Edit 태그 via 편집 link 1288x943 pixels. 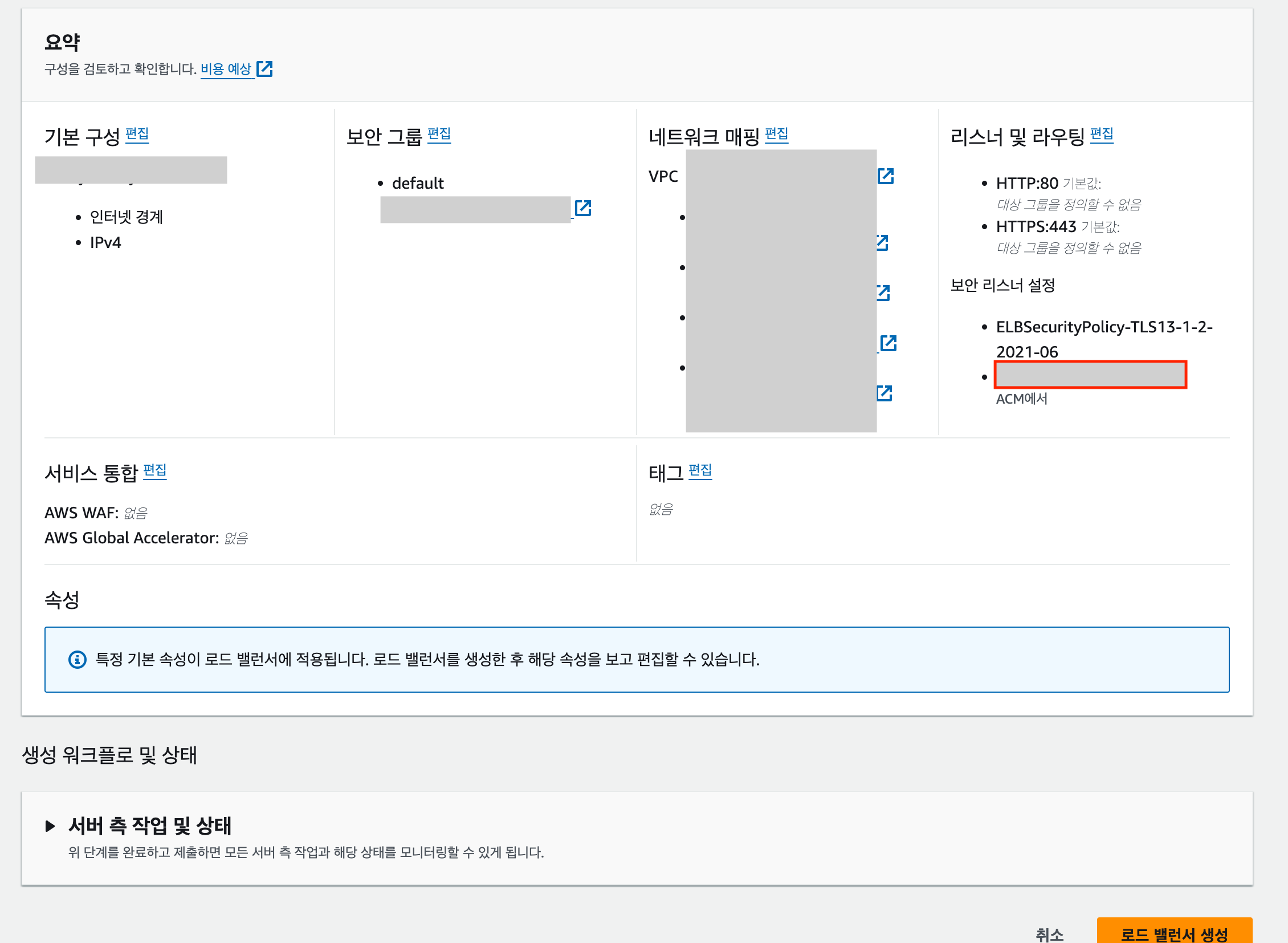(700, 471)
